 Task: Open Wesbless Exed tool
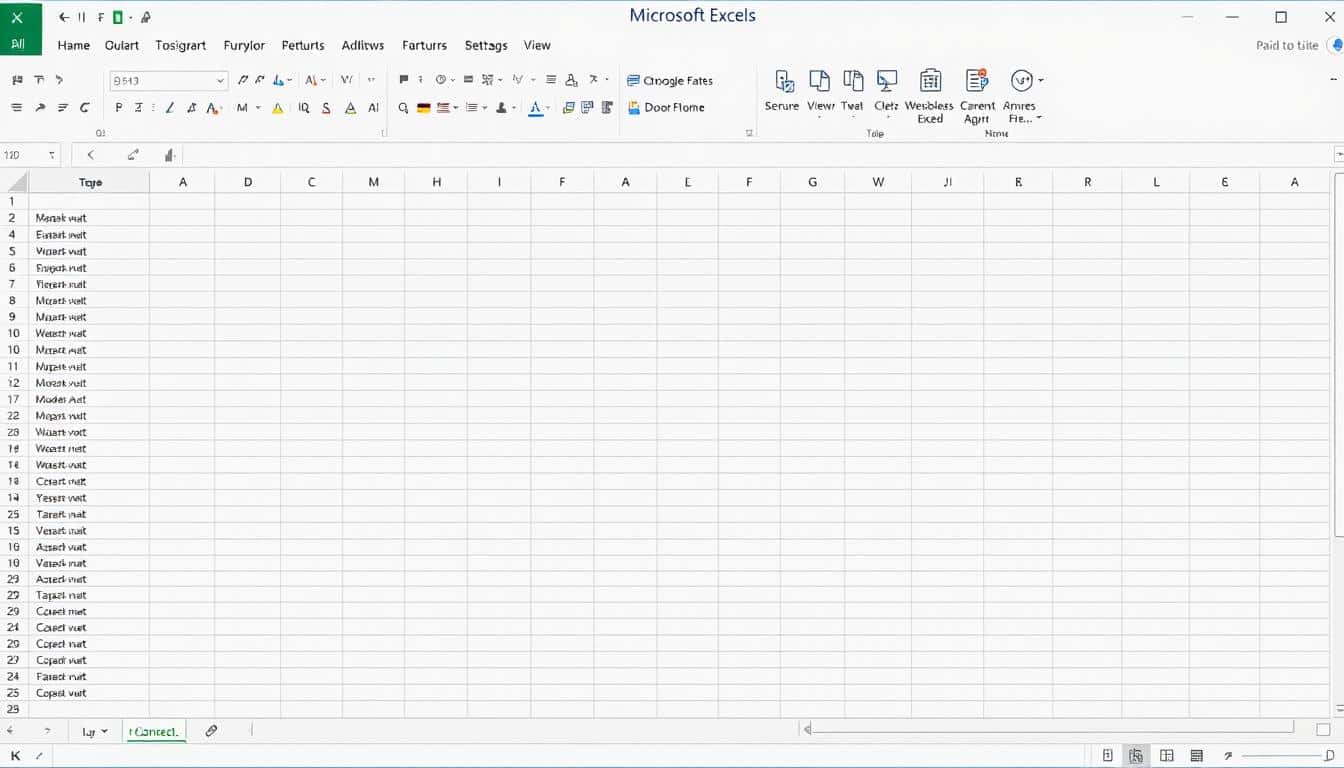click(x=930, y=97)
